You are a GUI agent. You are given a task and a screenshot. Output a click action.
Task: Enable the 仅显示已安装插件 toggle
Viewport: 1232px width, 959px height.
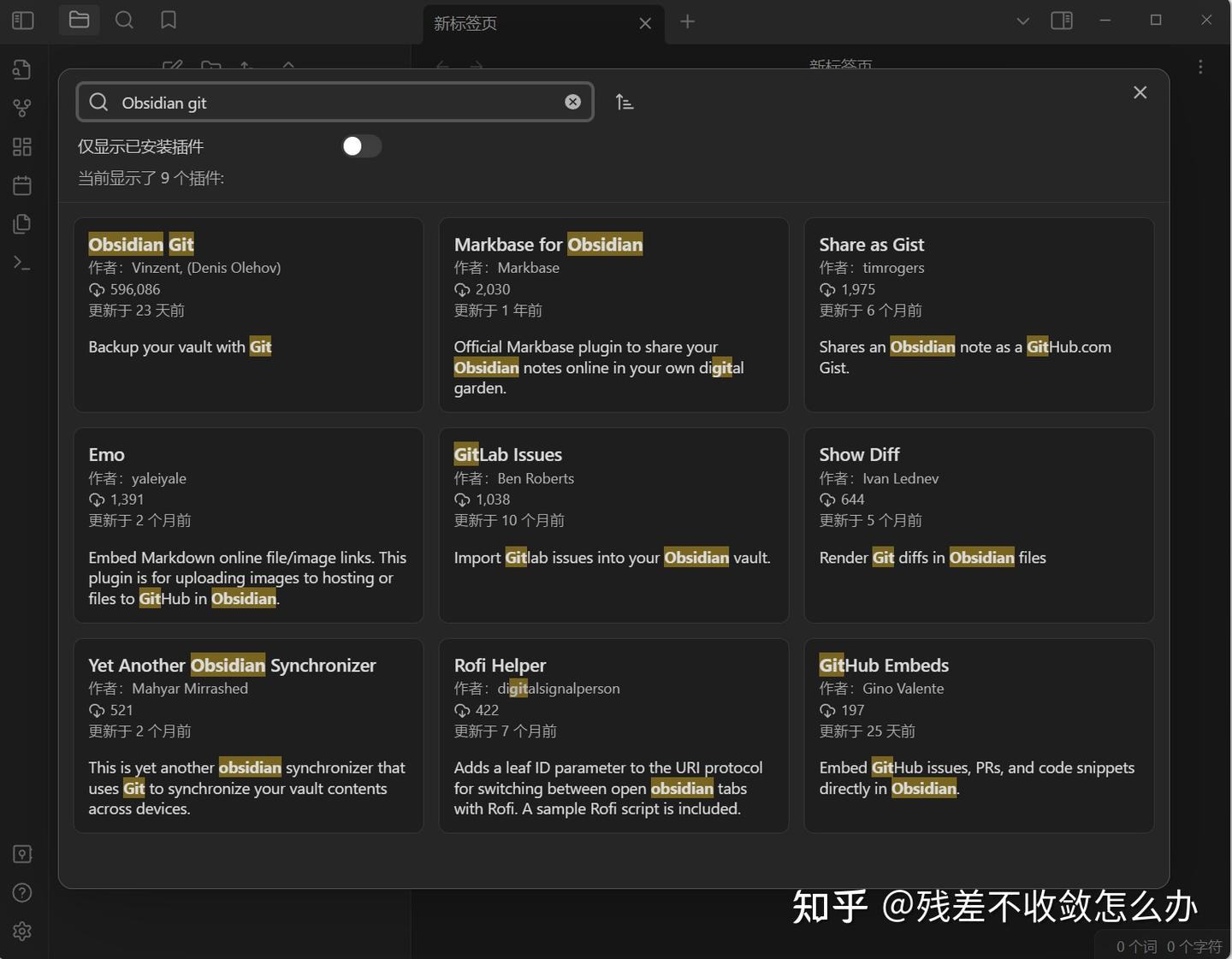click(x=361, y=146)
